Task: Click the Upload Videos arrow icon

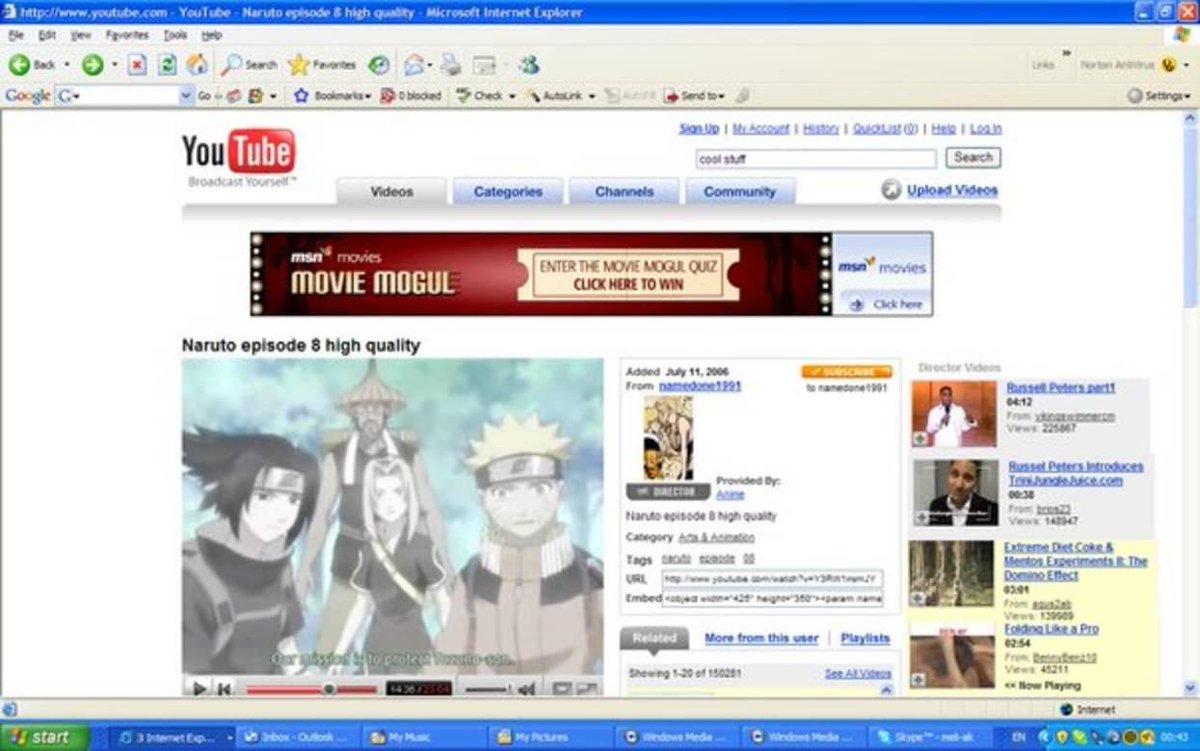Action: tap(891, 190)
